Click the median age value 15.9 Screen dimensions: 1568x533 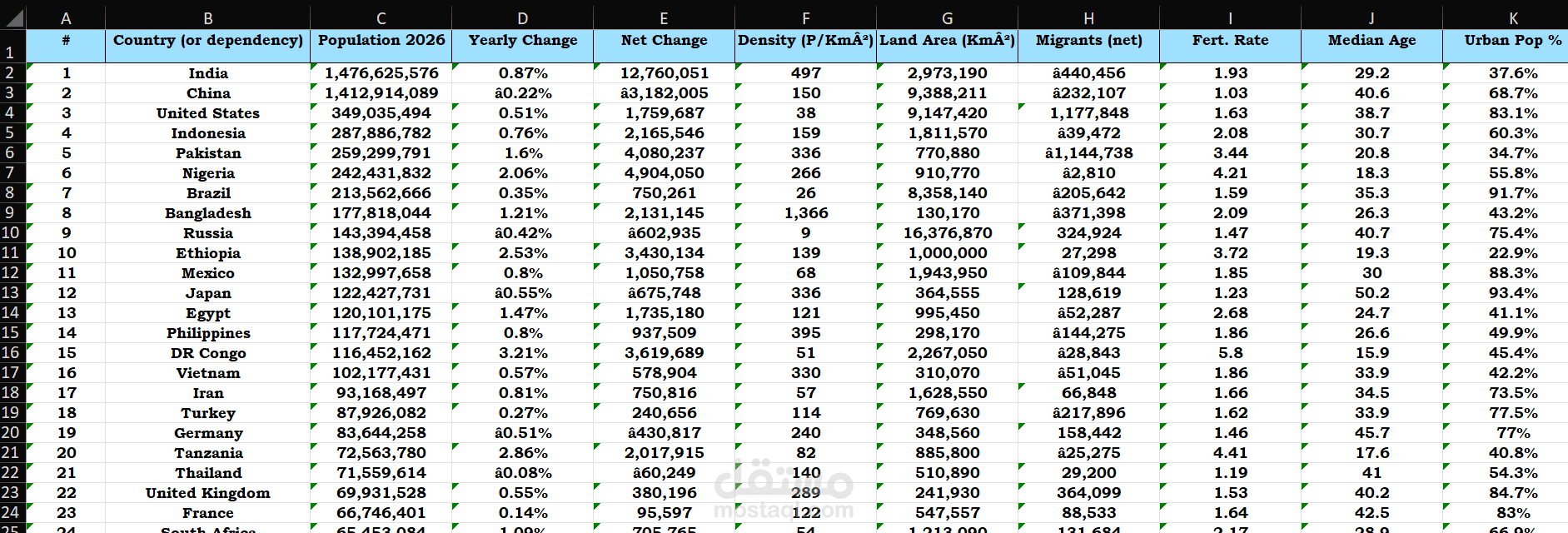(1371, 353)
